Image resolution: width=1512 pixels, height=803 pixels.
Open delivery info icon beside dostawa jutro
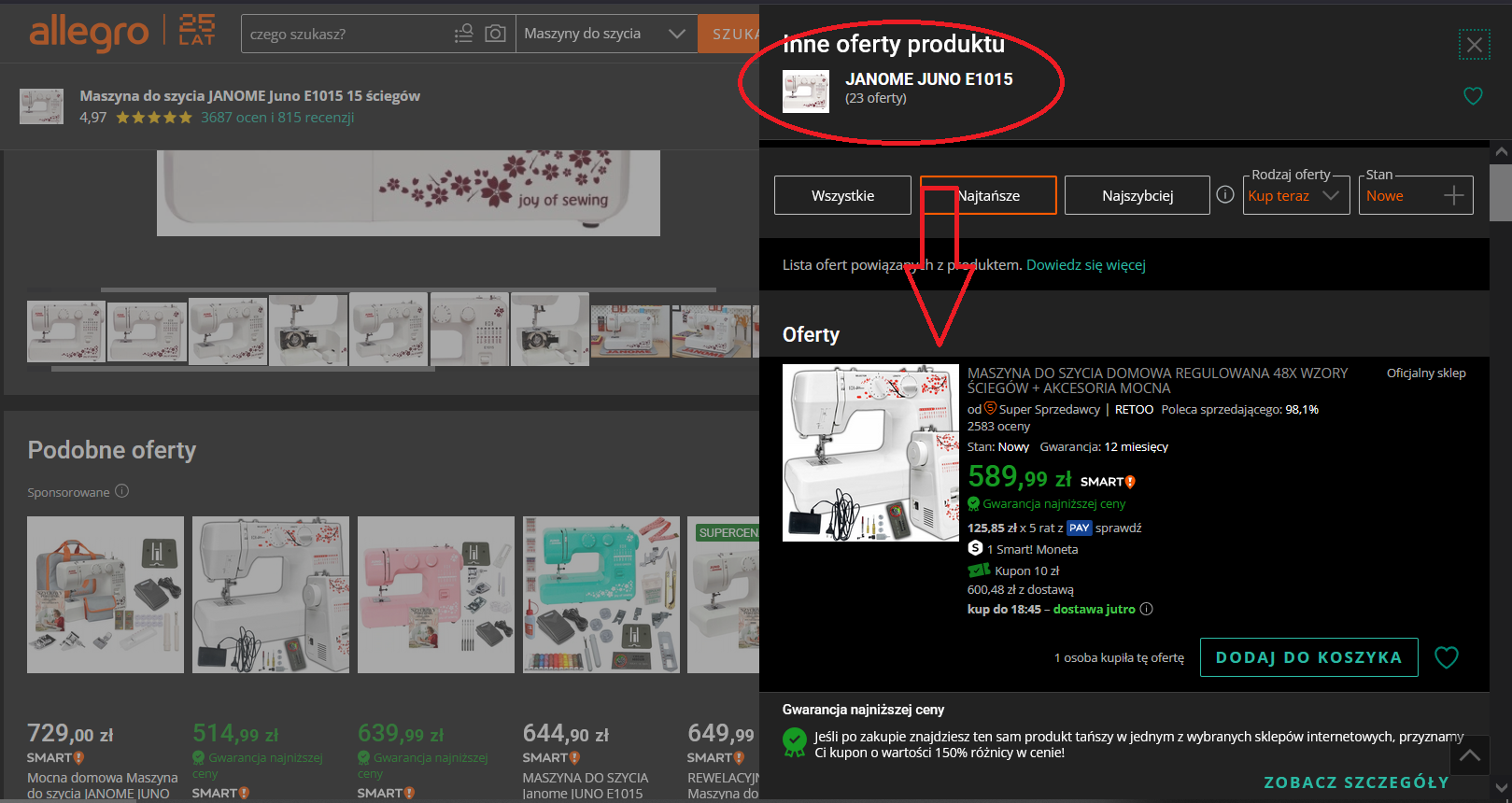(x=1147, y=609)
